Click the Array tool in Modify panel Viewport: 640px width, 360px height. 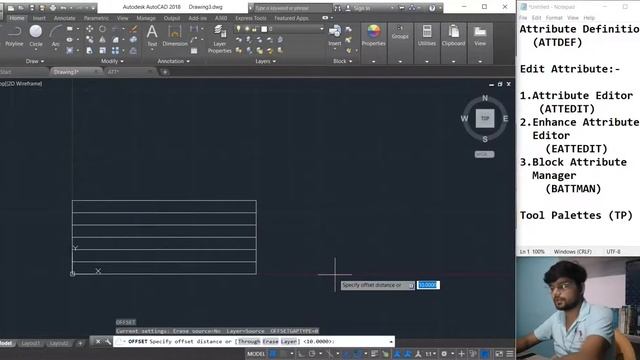point(116,51)
